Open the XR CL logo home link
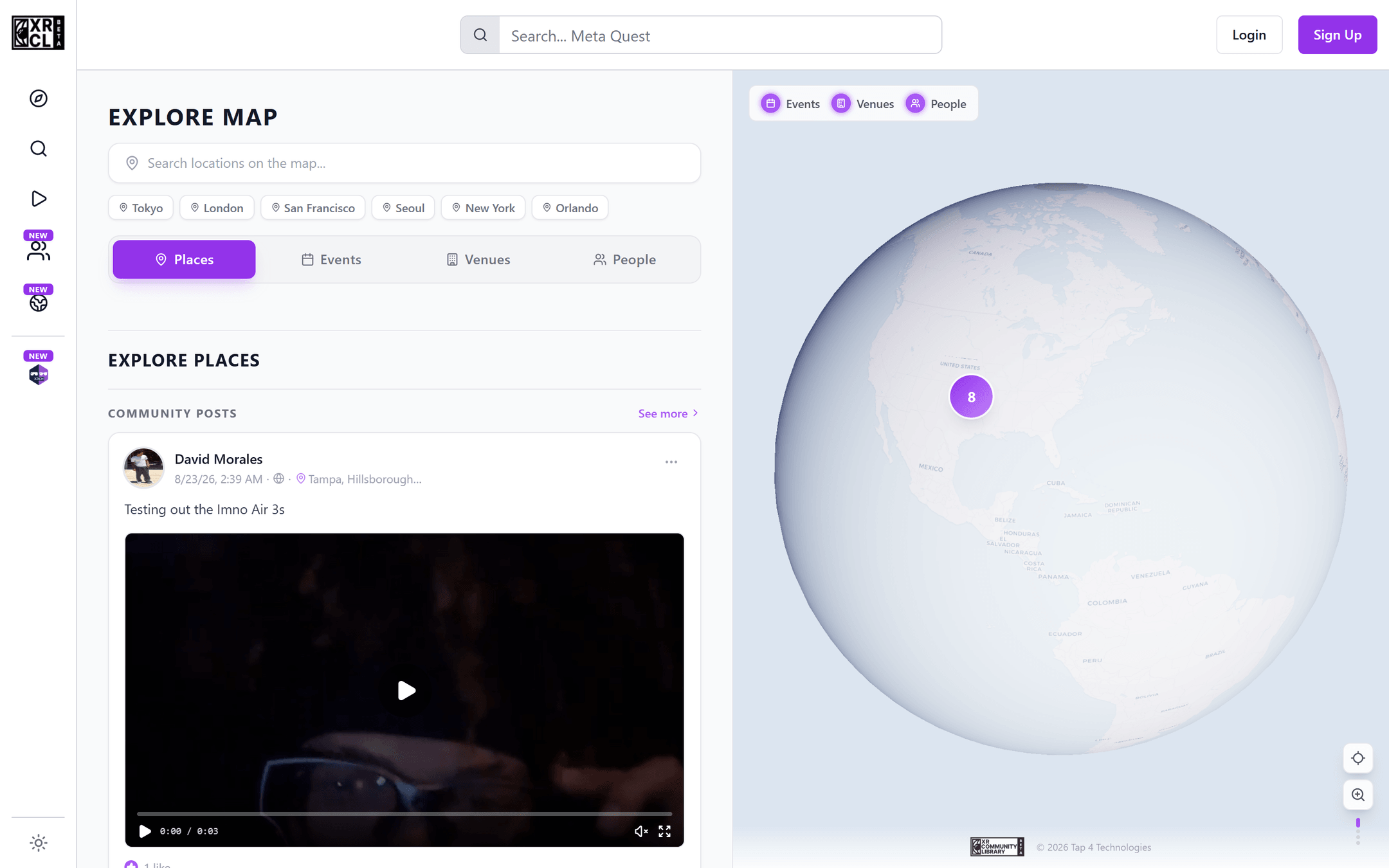This screenshot has width=1389, height=868. pyautogui.click(x=38, y=33)
